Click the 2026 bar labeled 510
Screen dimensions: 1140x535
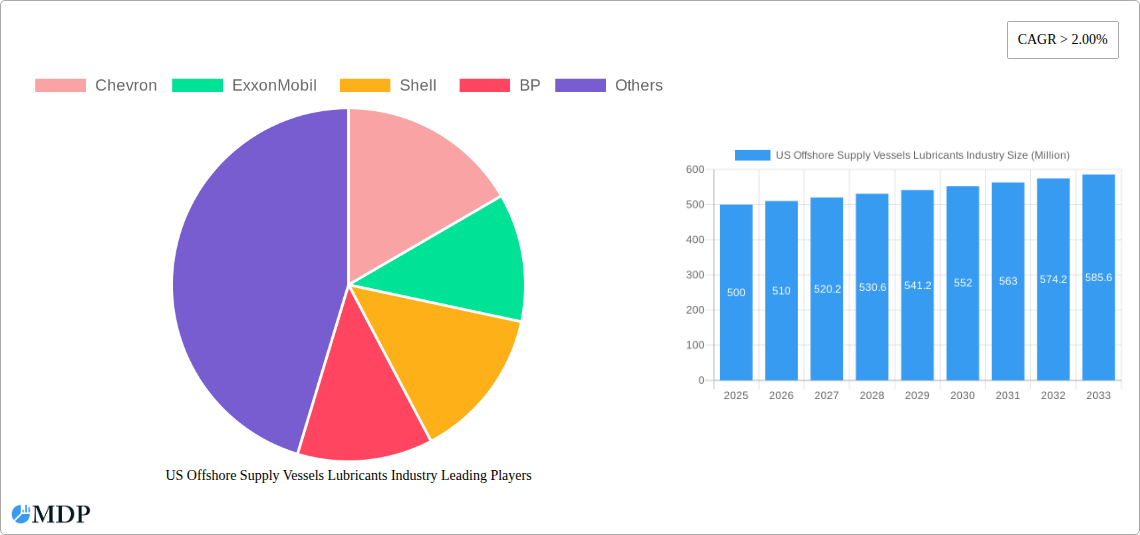782,290
